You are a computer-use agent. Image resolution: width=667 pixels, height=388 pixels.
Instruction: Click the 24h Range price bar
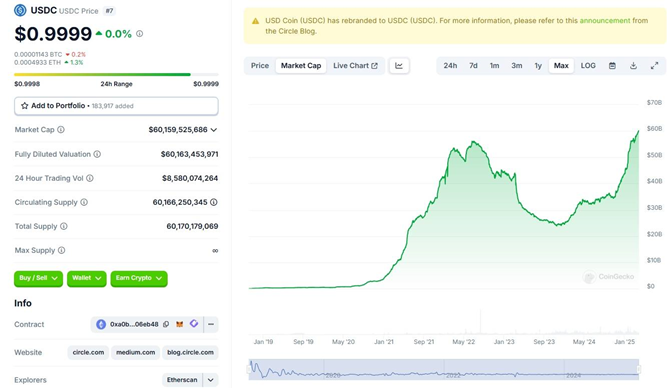coord(116,74)
